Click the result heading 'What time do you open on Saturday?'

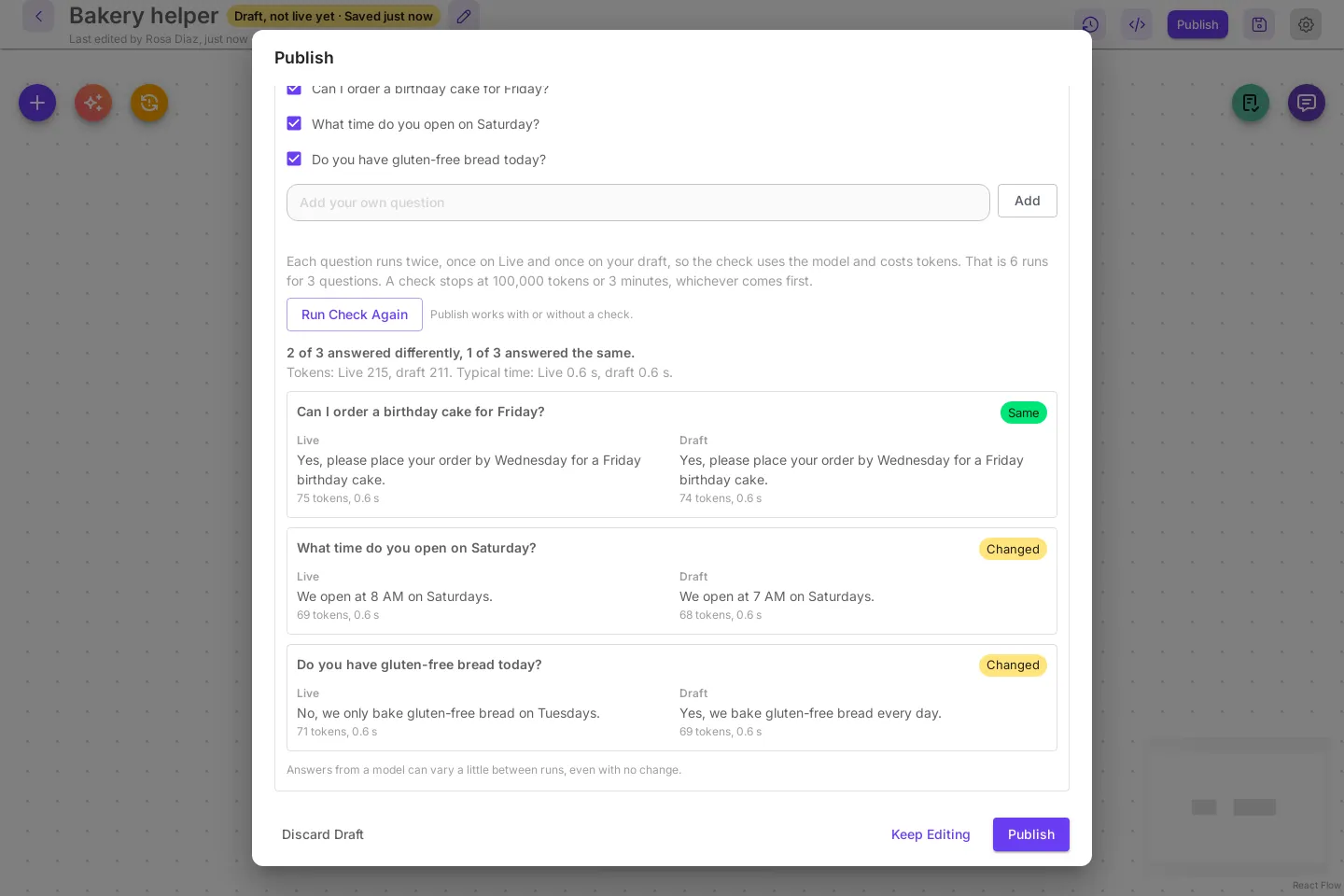[x=416, y=548]
